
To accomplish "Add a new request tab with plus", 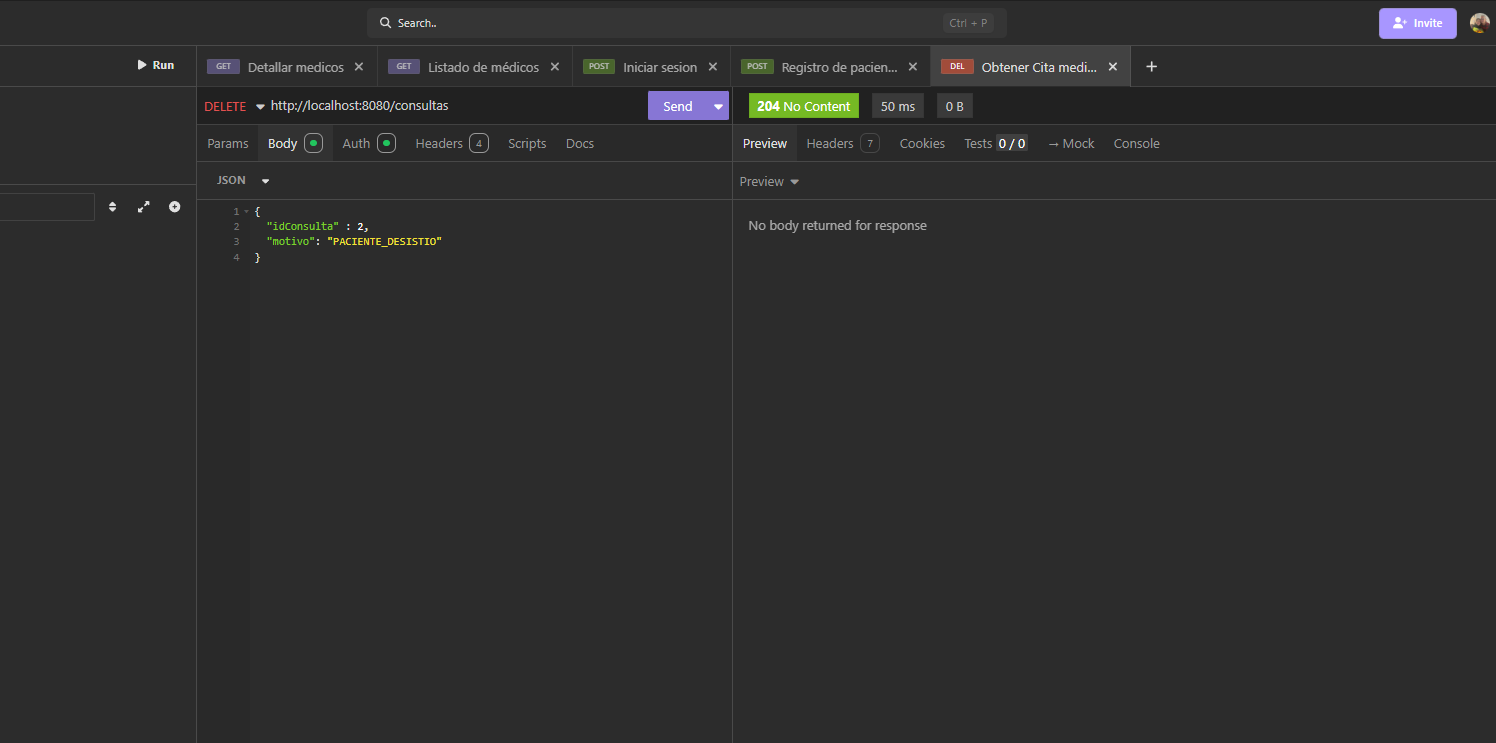I will pyautogui.click(x=1151, y=66).
